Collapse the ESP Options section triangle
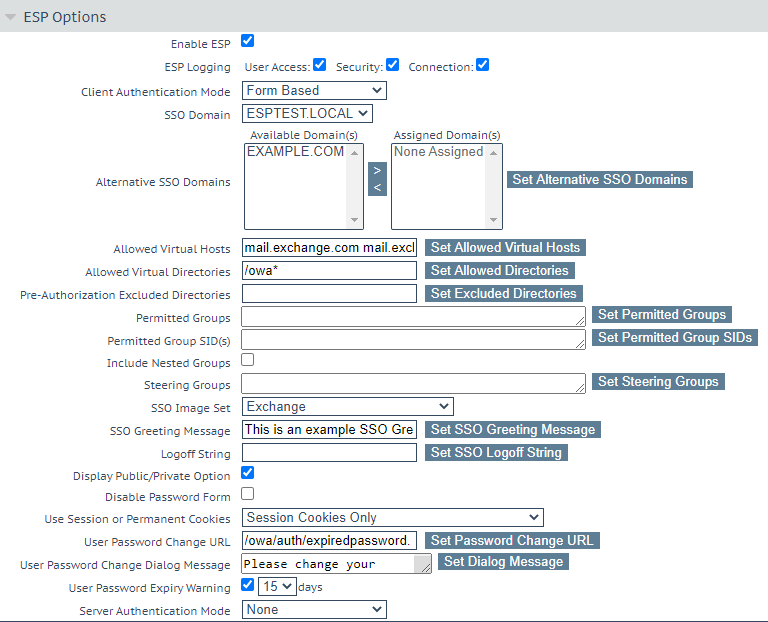Image resolution: width=768 pixels, height=622 pixels. [x=10, y=17]
